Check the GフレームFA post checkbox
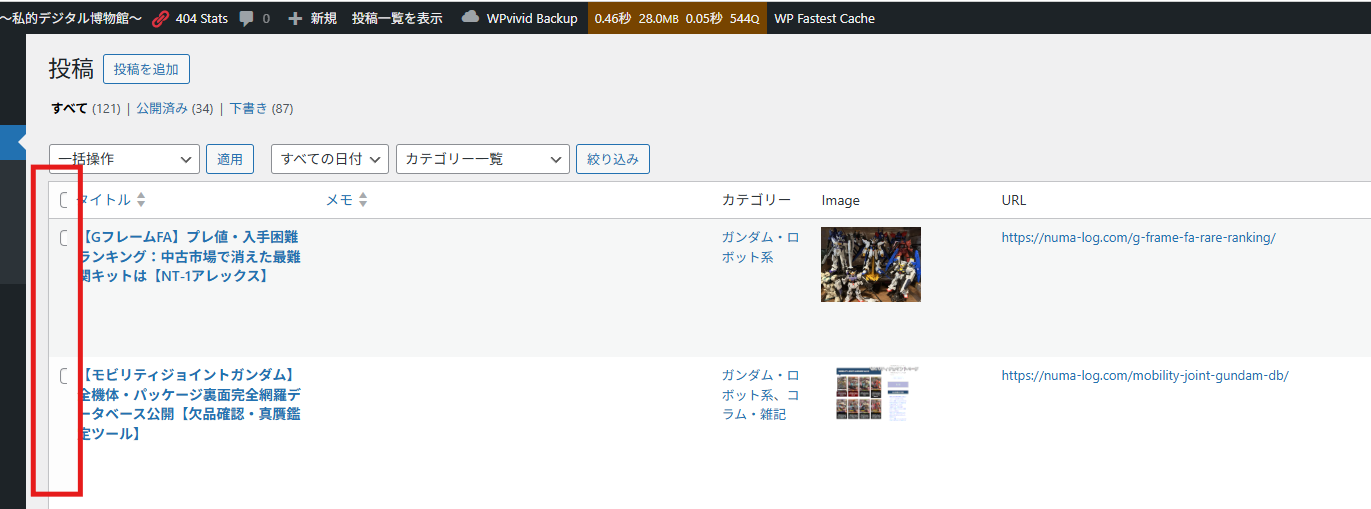 [64, 237]
